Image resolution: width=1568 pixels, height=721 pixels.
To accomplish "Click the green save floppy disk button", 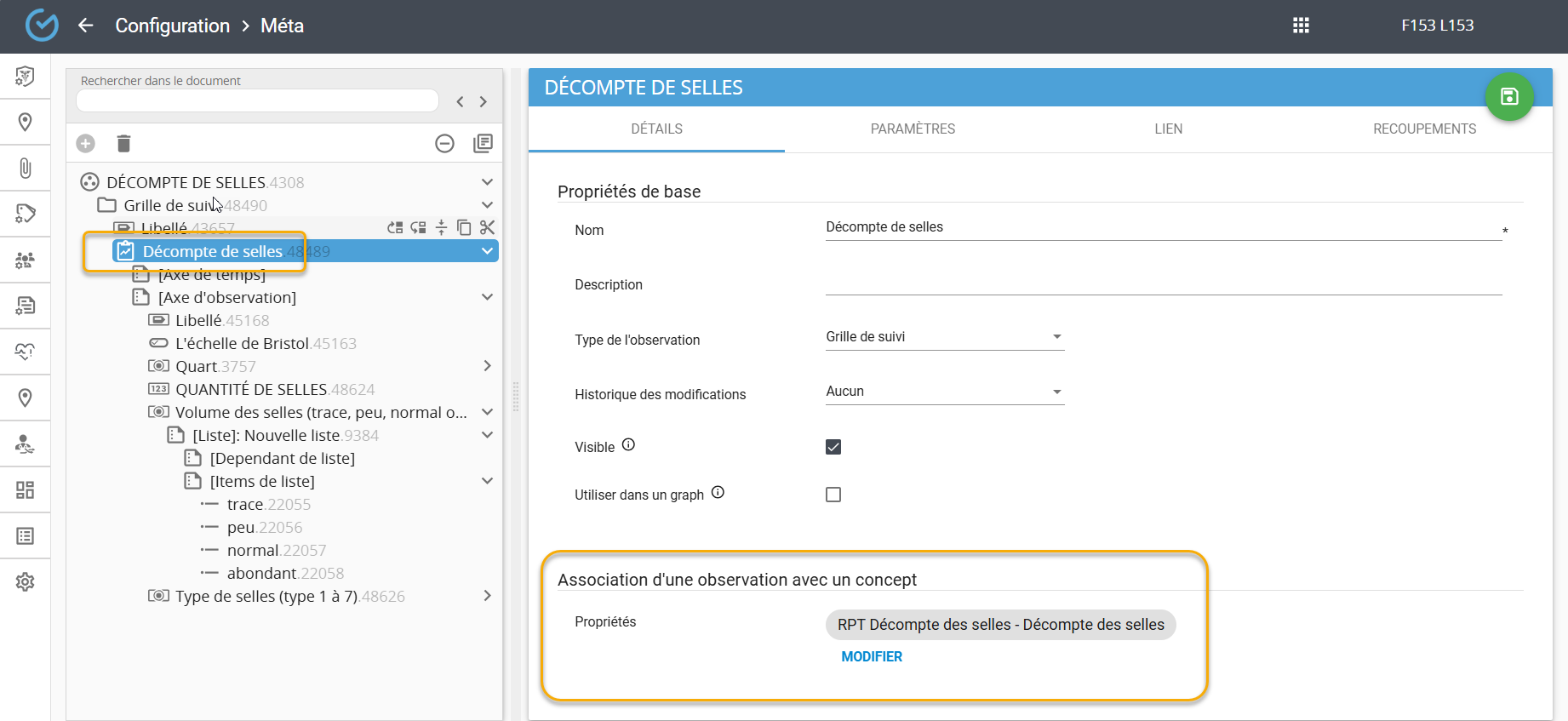I will [1508, 97].
